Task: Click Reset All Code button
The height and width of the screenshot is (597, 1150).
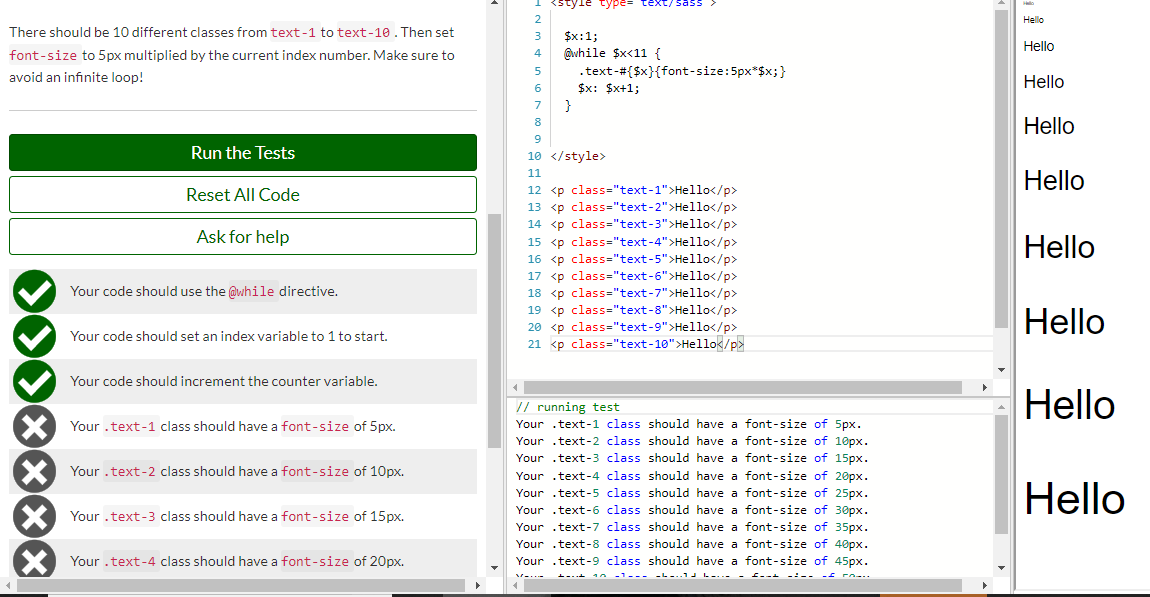Action: (x=243, y=194)
